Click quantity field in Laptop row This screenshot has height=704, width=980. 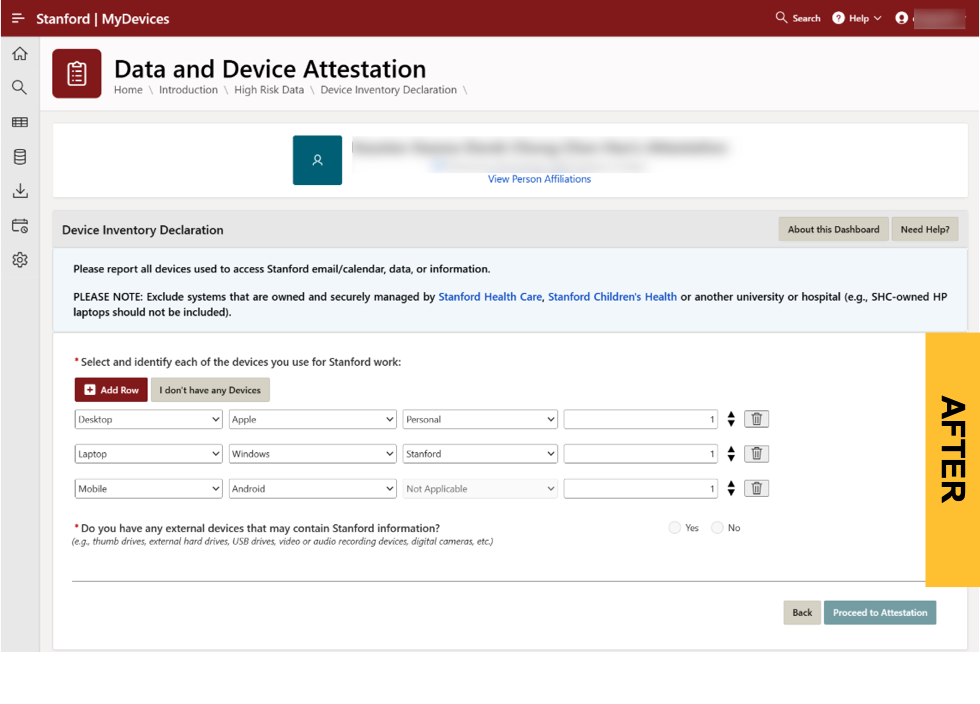coord(641,453)
